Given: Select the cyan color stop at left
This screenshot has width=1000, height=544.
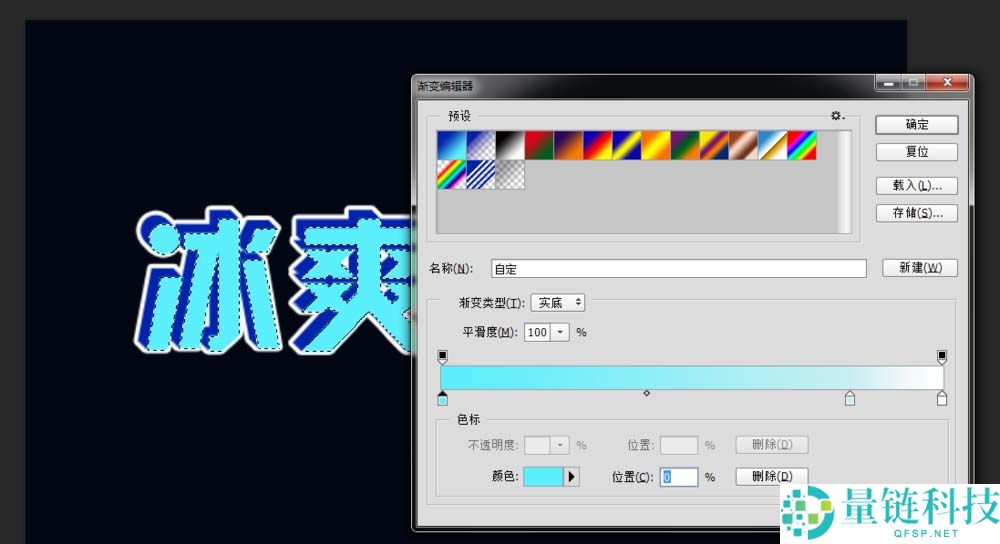Looking at the screenshot, I should [x=443, y=400].
